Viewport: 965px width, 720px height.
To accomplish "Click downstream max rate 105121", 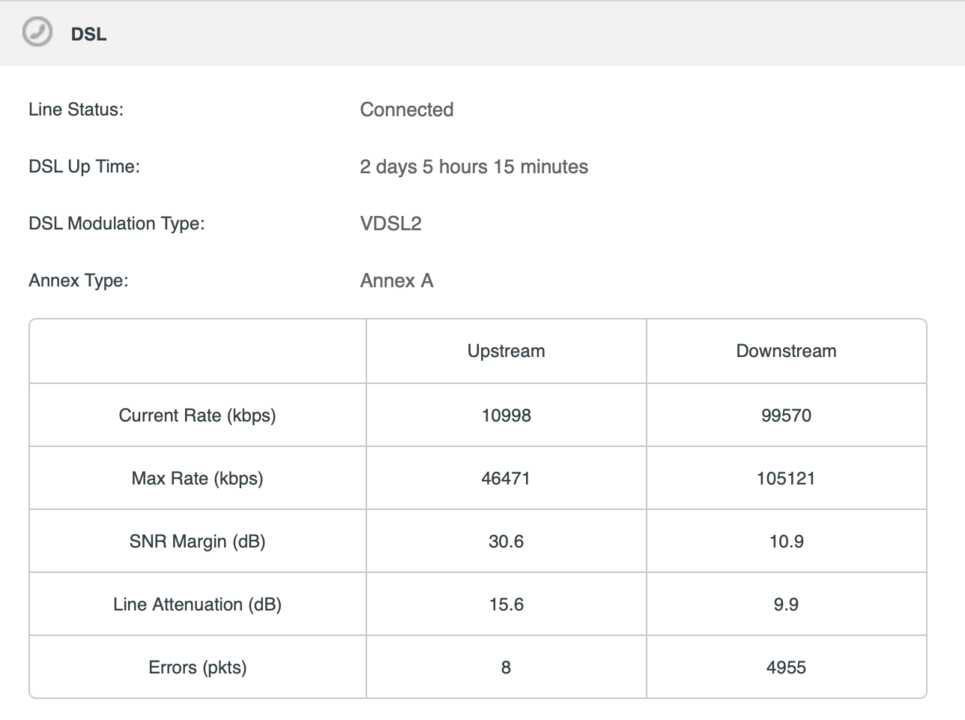I will (786, 478).
